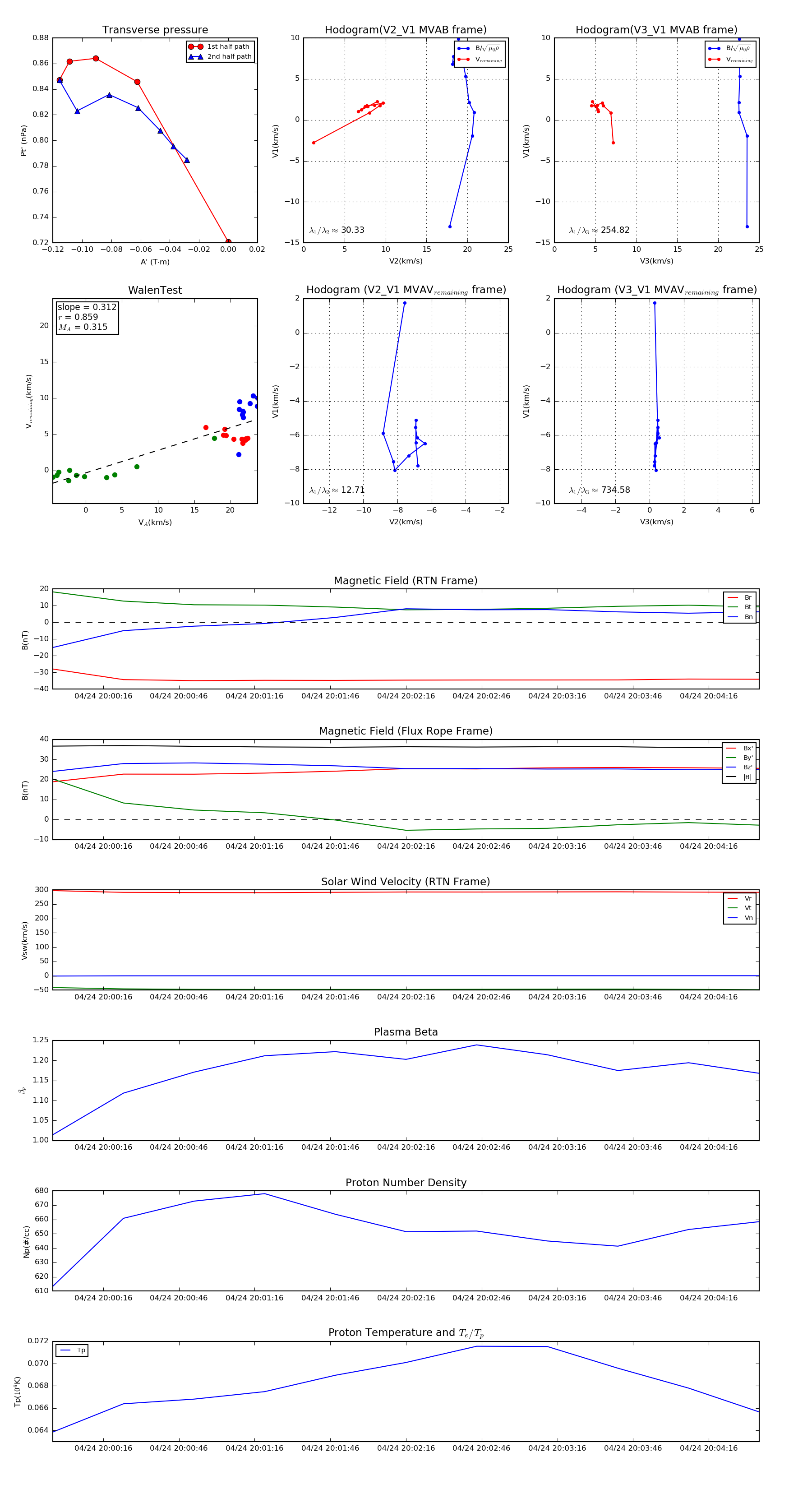Click the "Bz'" legend entry

(x=739, y=768)
